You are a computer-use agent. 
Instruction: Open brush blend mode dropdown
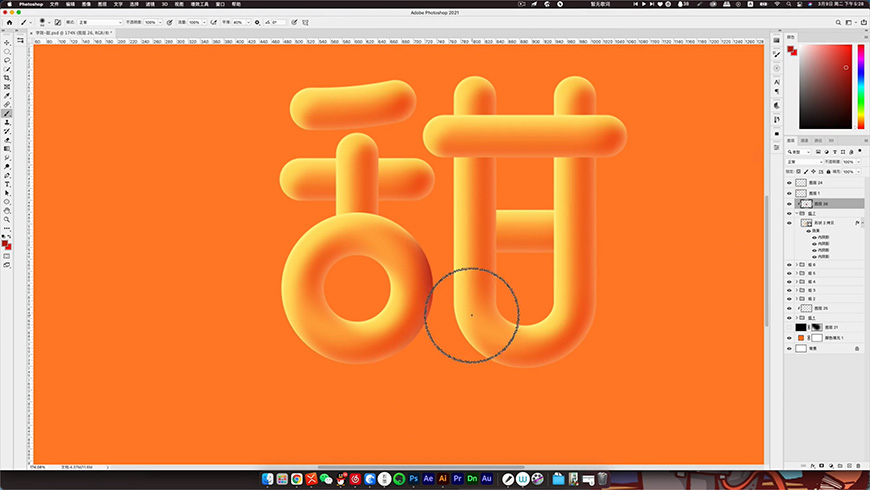[100, 23]
